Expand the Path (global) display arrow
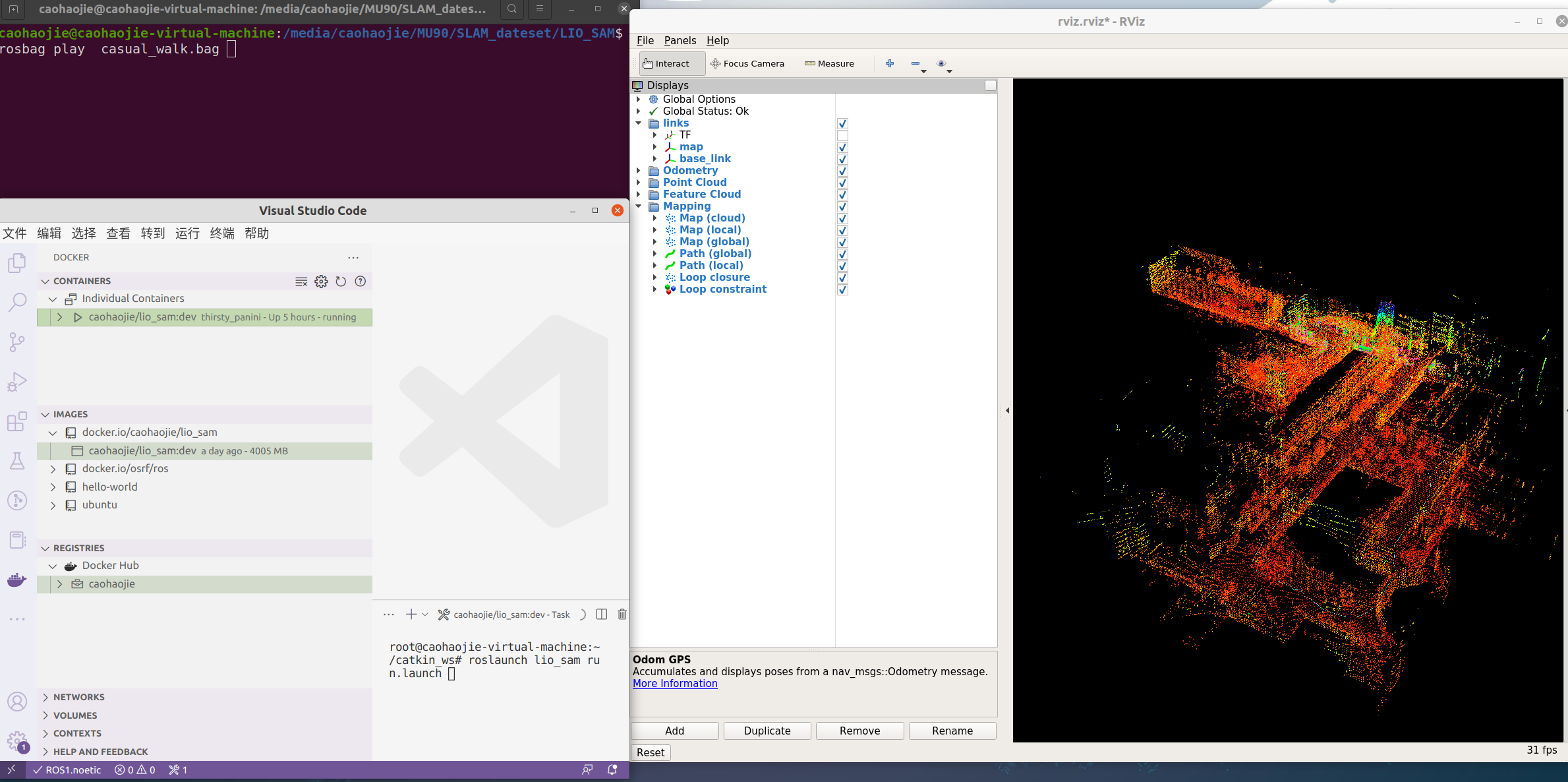 click(654, 254)
